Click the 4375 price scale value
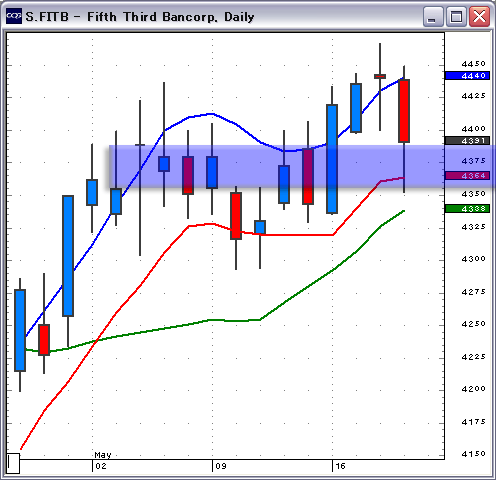 pyautogui.click(x=473, y=161)
